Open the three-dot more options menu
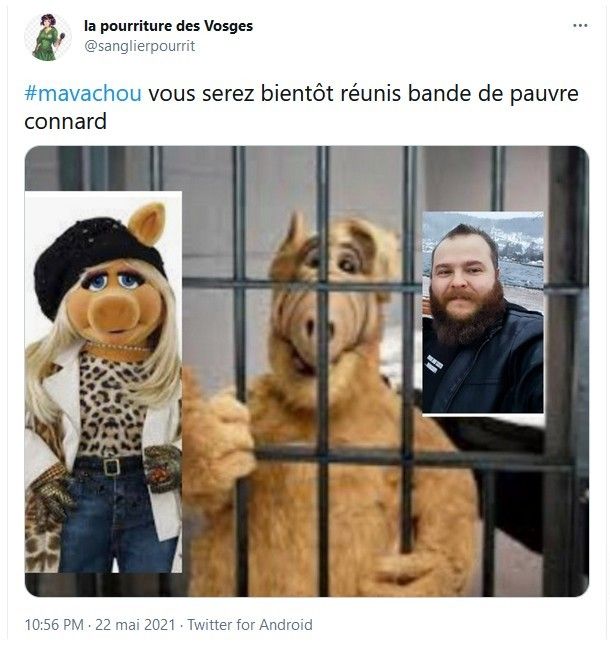Viewport: 610px width, 662px height. [580, 26]
